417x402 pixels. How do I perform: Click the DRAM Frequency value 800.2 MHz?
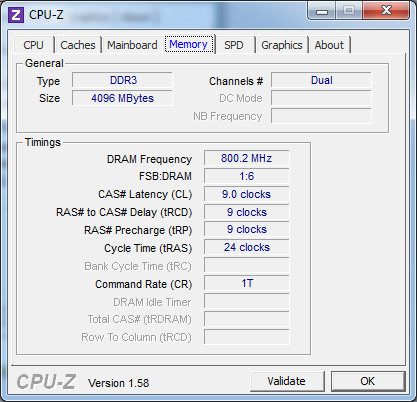(247, 158)
